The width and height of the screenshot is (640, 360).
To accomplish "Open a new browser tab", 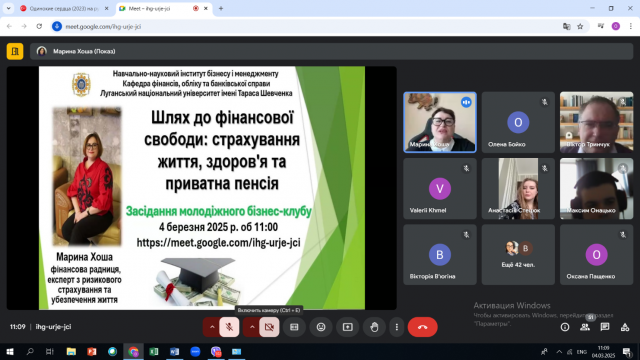I will [221, 9].
